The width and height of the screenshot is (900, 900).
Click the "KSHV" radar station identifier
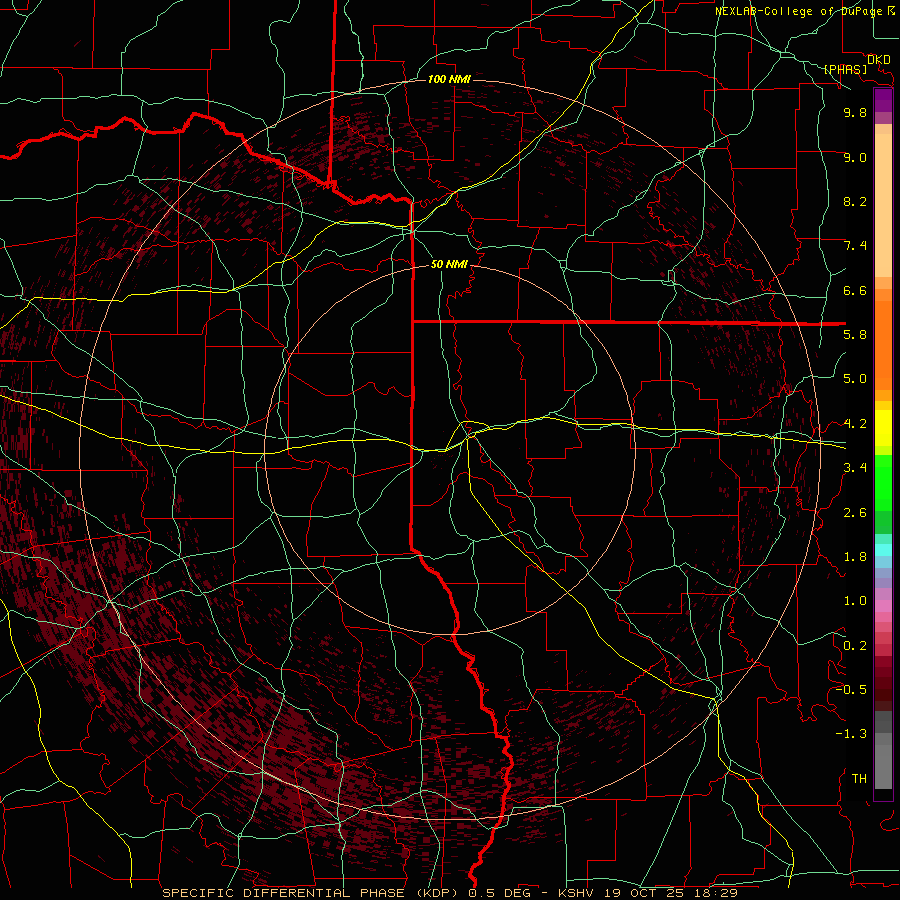[x=578, y=893]
